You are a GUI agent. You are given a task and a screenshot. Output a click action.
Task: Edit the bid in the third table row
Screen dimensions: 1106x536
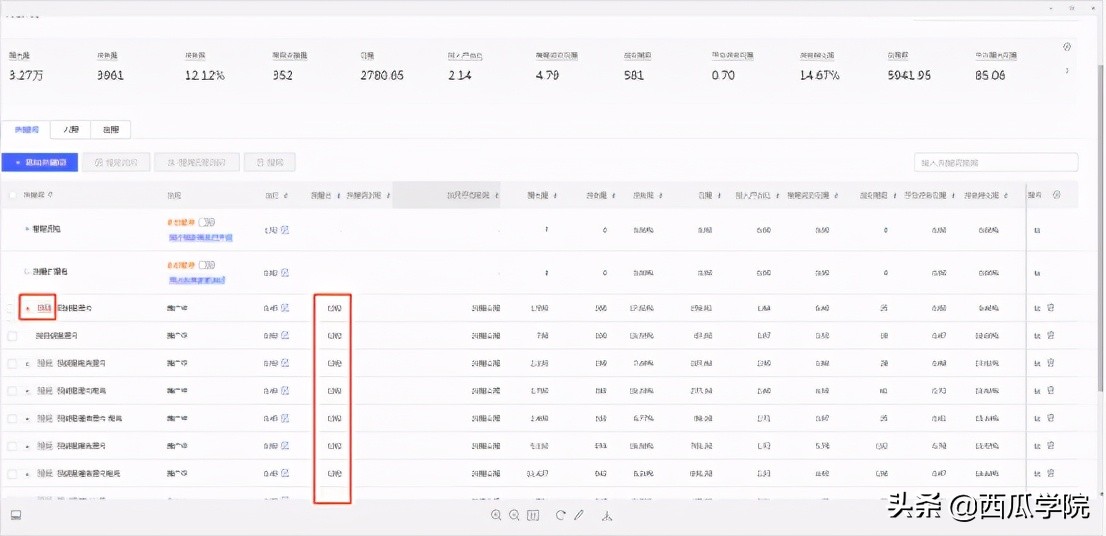click(x=285, y=307)
